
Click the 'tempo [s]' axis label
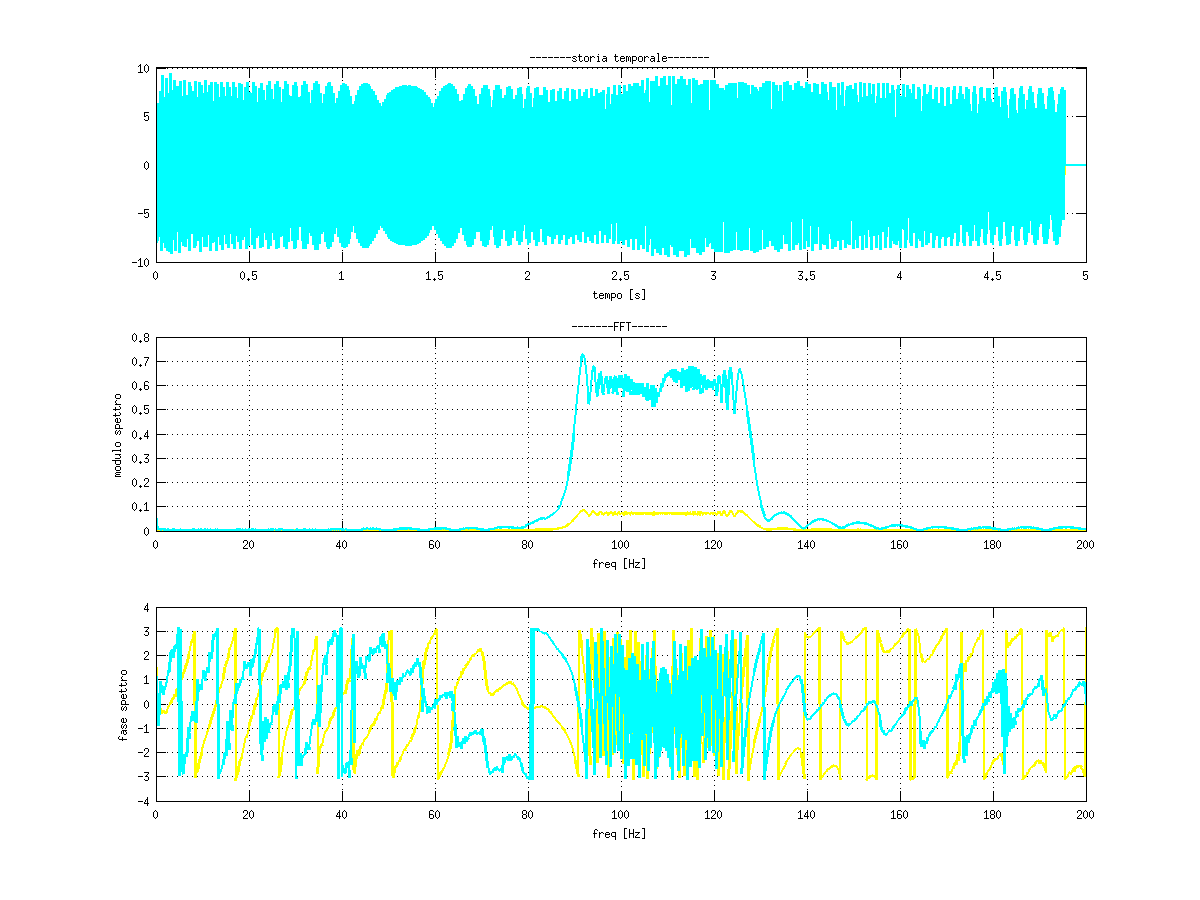[x=620, y=294]
